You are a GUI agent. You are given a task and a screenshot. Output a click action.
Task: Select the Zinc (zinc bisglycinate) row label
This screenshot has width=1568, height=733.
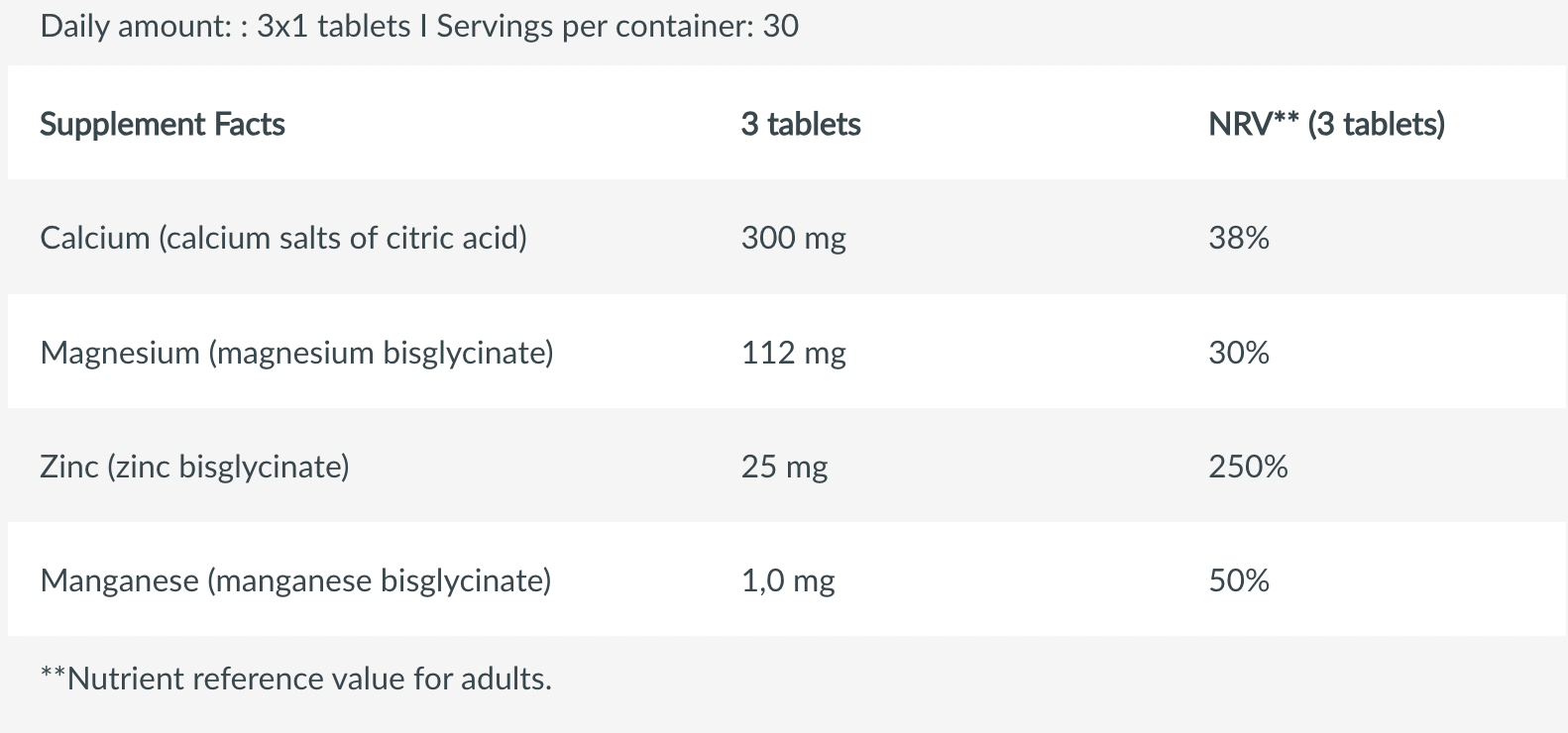coord(195,467)
